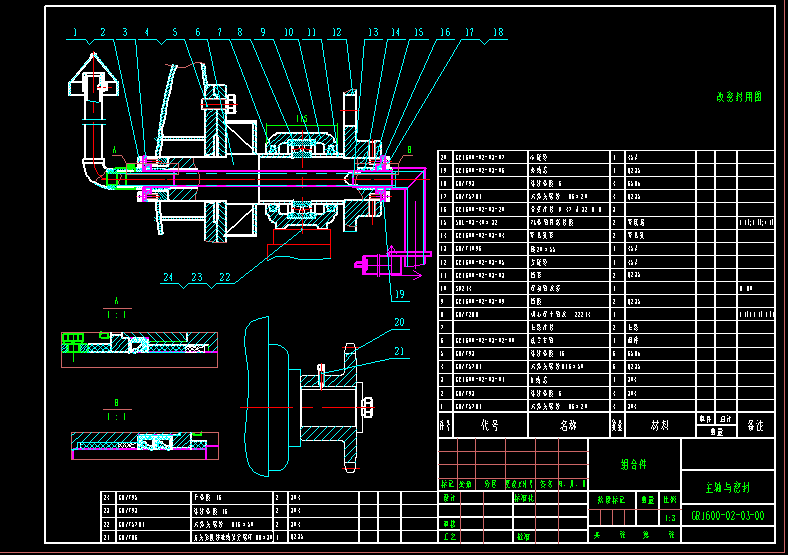Click part callout number 12
Viewport: 788px width, 555px height.
point(337,32)
